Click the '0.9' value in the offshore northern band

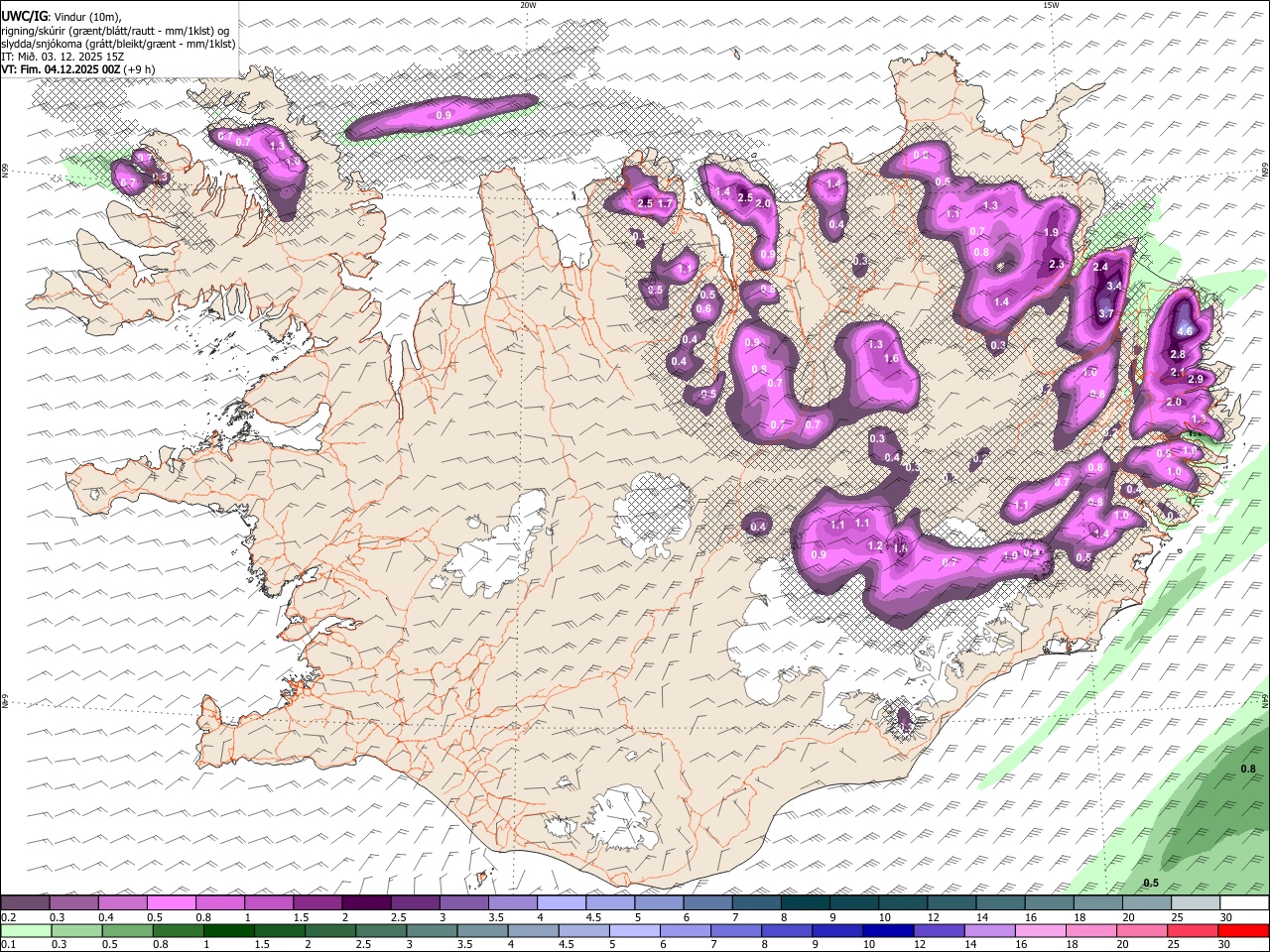coord(444,116)
